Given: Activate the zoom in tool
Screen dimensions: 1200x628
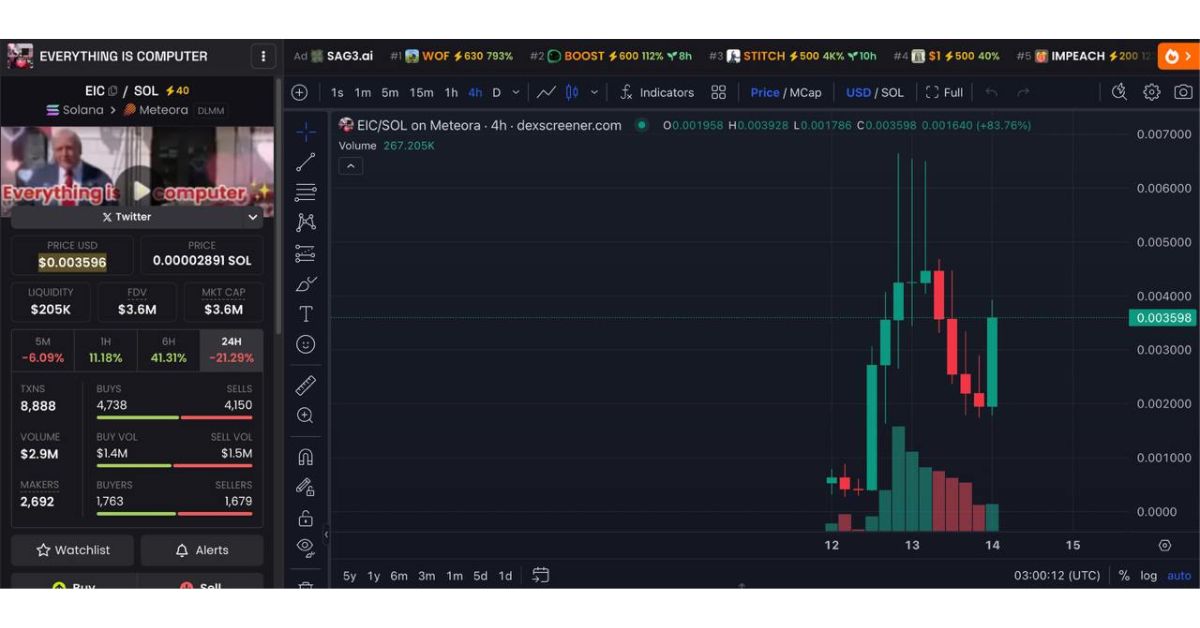Looking at the screenshot, I should tap(306, 415).
